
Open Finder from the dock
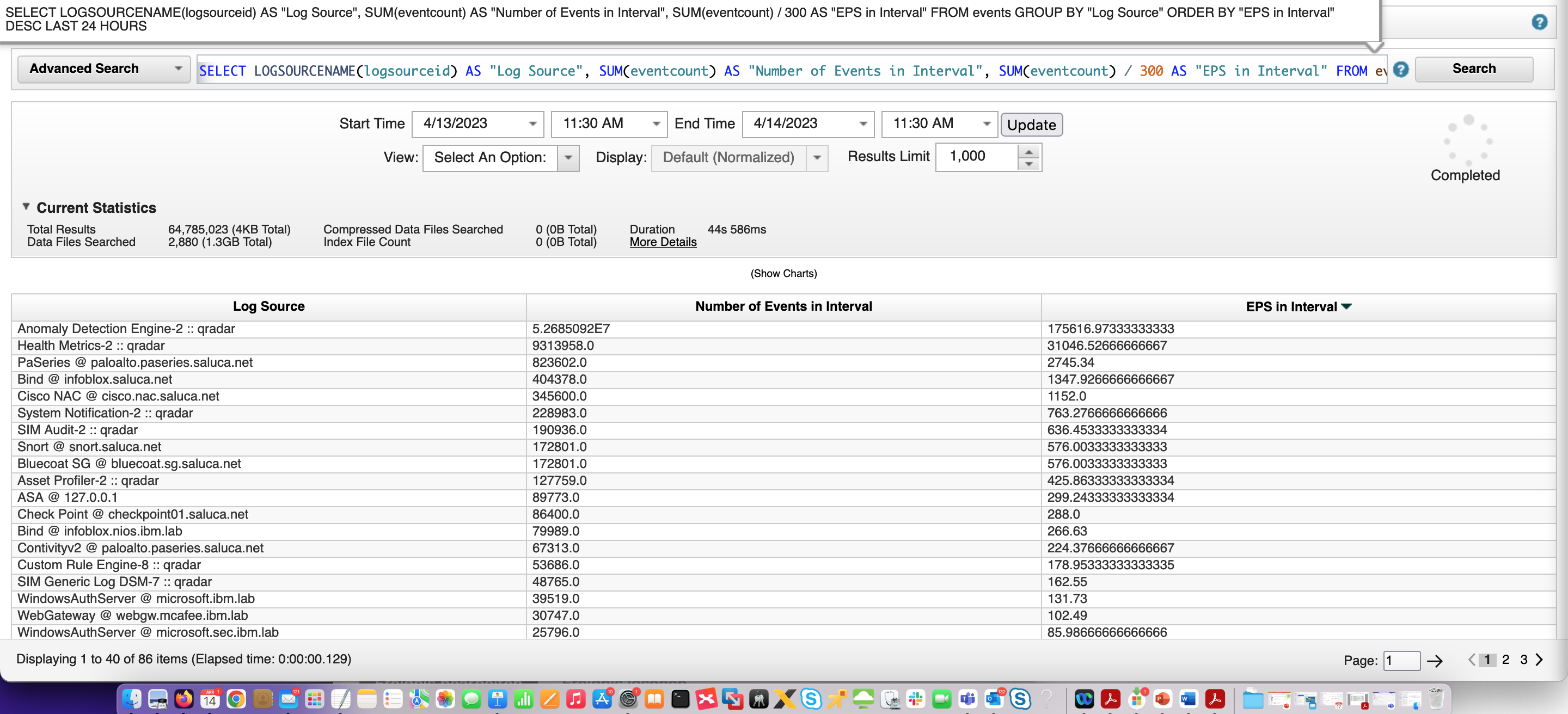[x=131, y=698]
